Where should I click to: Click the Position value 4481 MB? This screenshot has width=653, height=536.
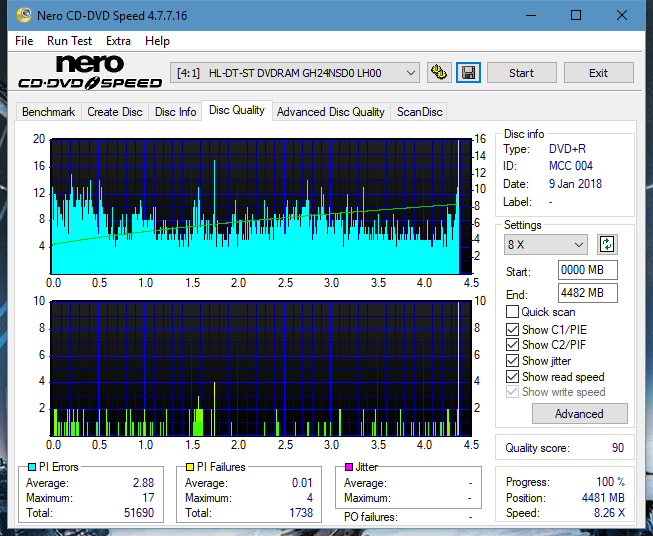(x=603, y=498)
